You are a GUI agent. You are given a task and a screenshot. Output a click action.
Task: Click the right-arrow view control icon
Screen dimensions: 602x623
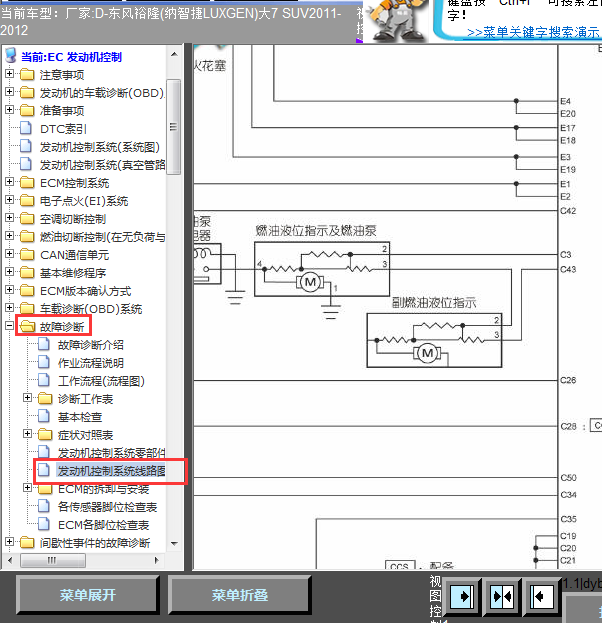[461, 596]
